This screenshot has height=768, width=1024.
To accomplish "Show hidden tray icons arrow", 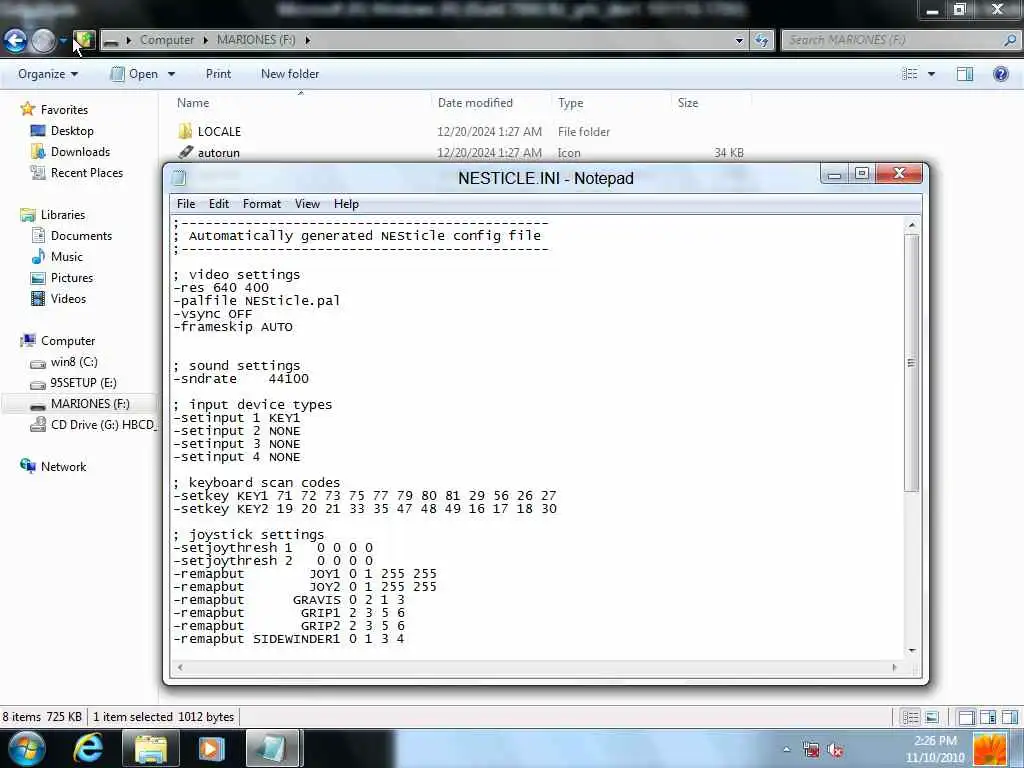I will pos(787,749).
